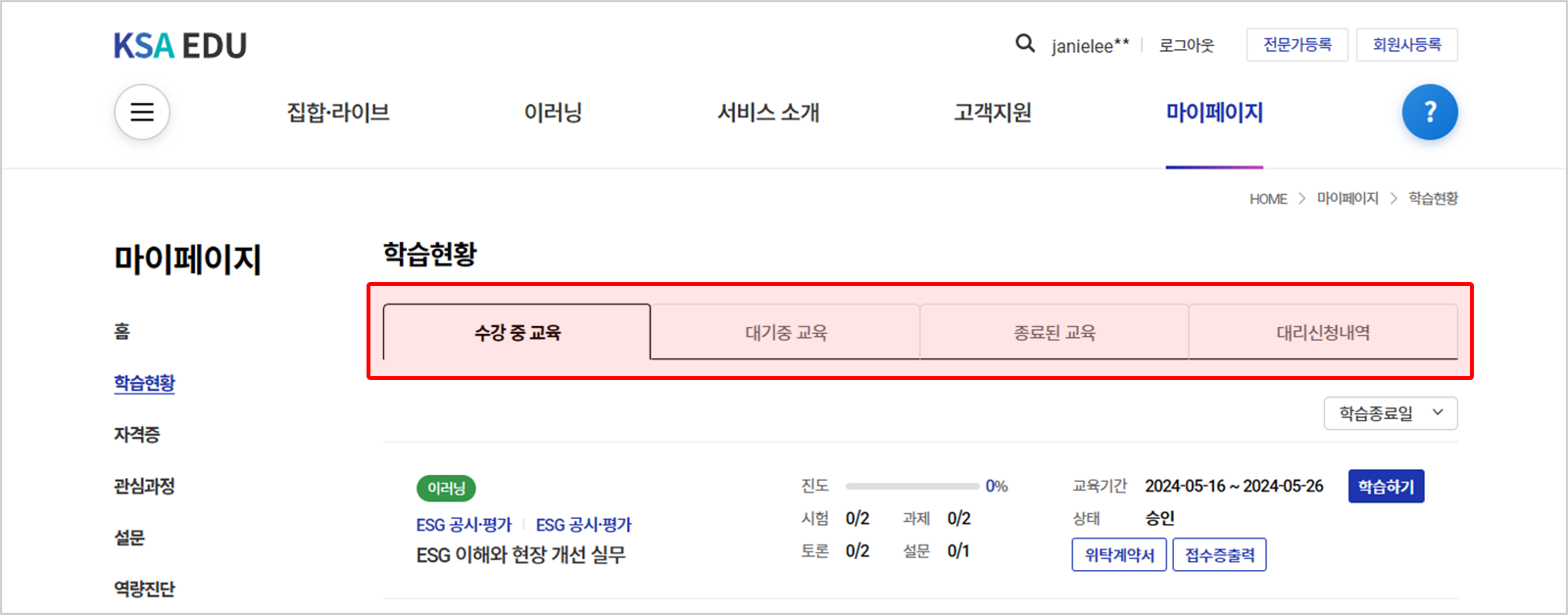Go to 마이페이지 in the top navigation
This screenshot has width=1568, height=615.
coord(1214,113)
